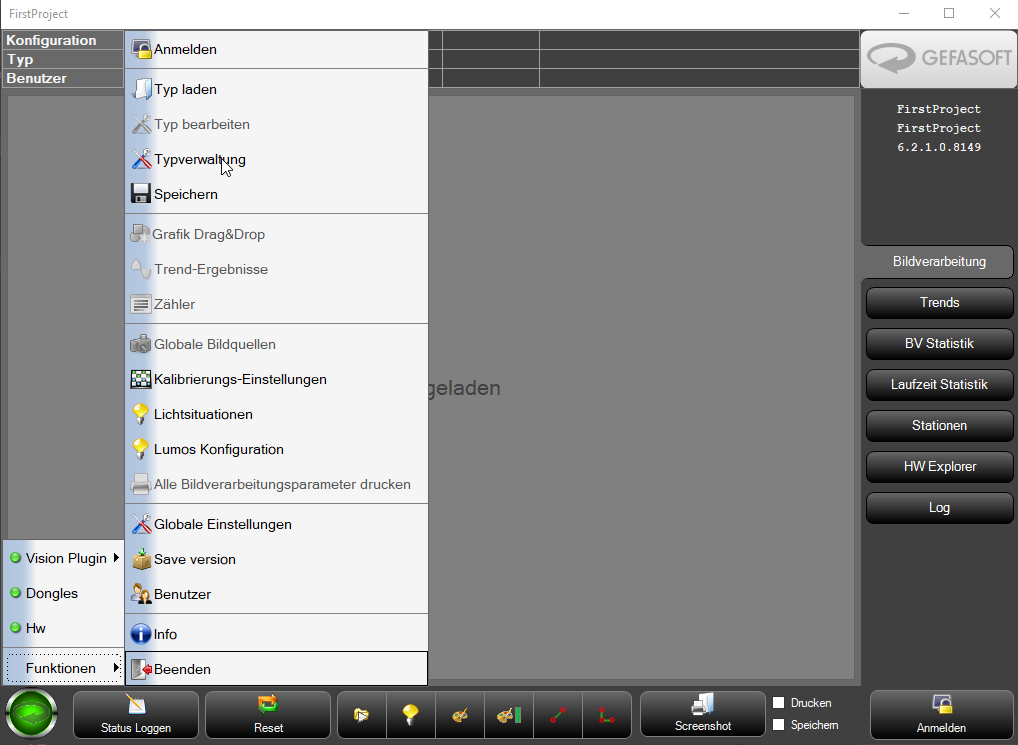Open the Trends panel button
This screenshot has height=745, width=1018.
[x=939, y=303]
